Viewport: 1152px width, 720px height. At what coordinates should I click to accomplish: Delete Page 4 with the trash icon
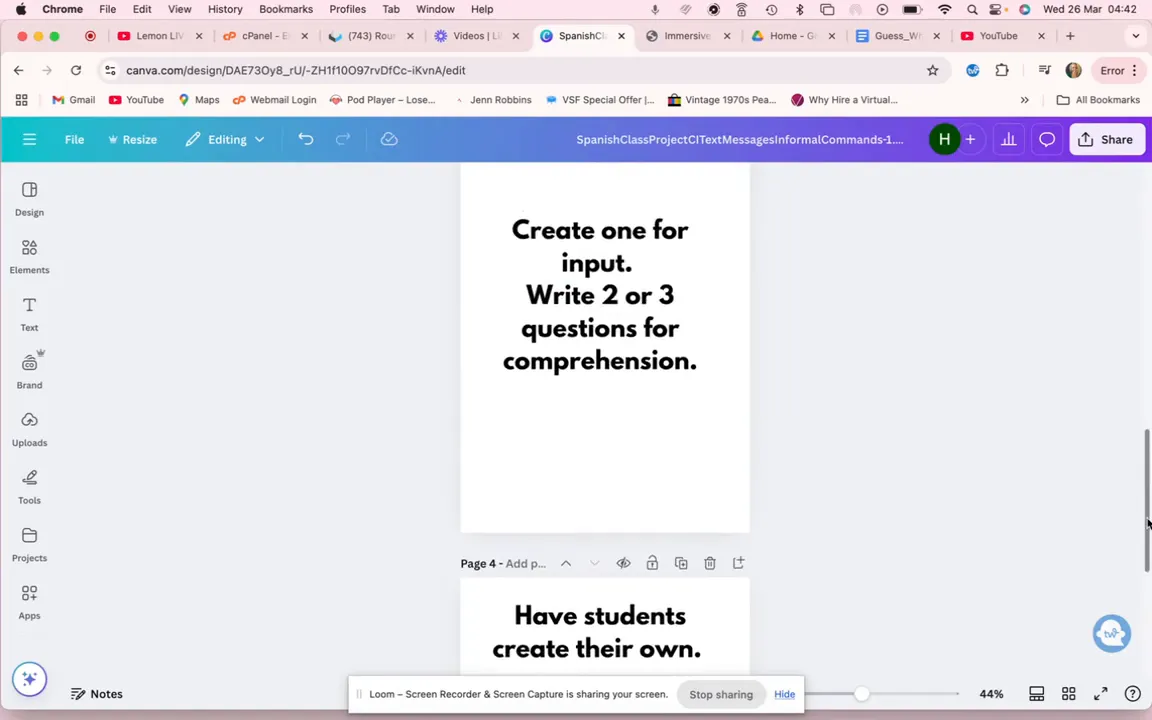[x=710, y=564]
